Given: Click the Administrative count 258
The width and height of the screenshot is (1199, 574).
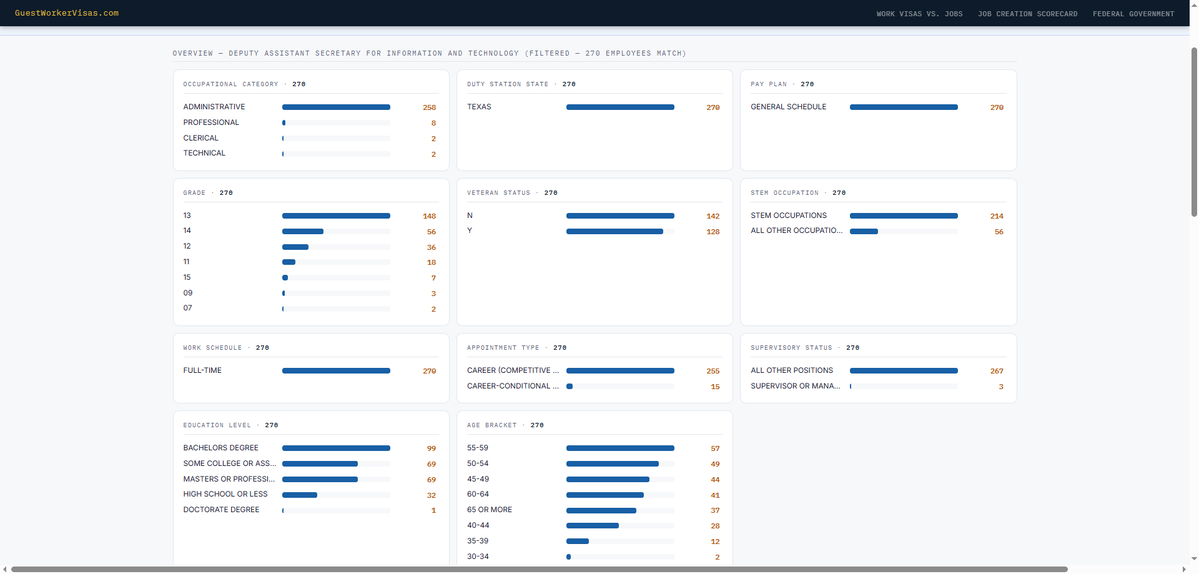Looking at the screenshot, I should 429,108.
